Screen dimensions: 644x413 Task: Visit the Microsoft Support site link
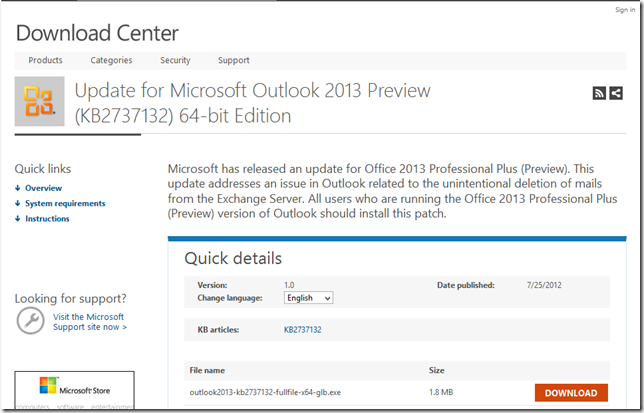click(x=88, y=321)
